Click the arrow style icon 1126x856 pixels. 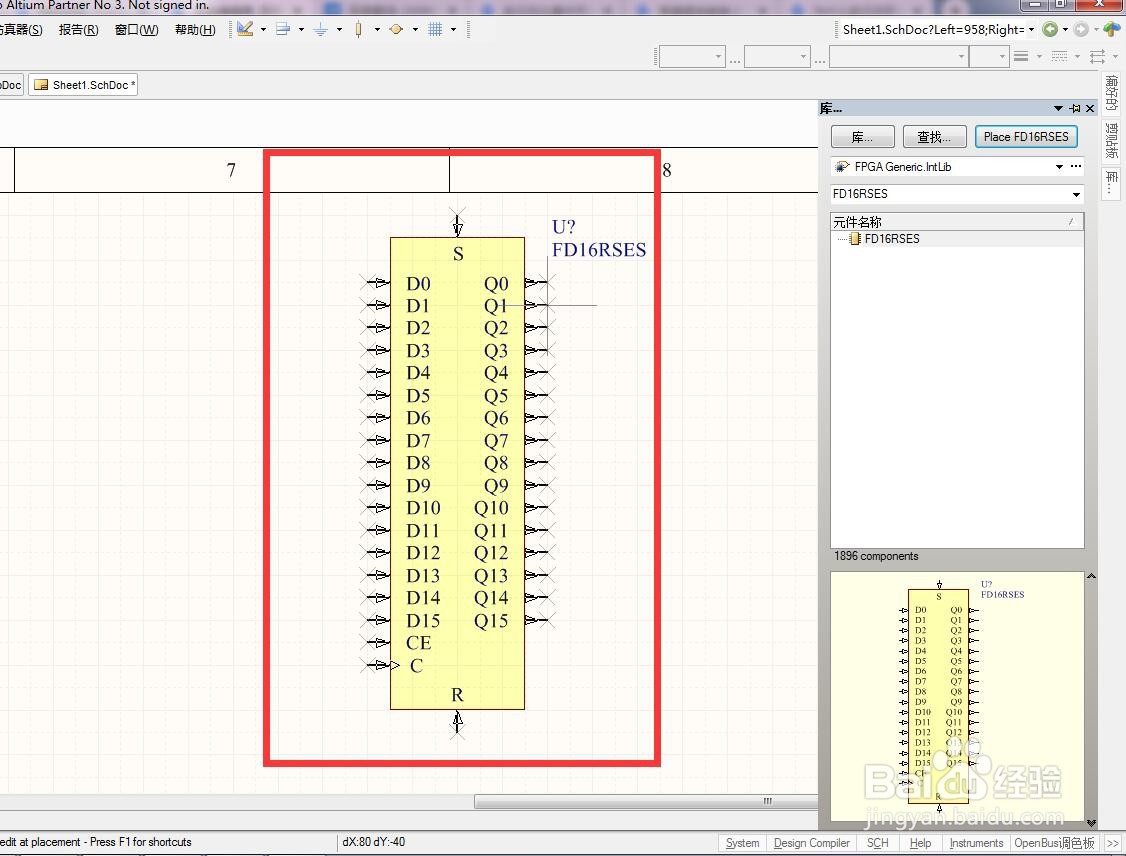click(1097, 56)
